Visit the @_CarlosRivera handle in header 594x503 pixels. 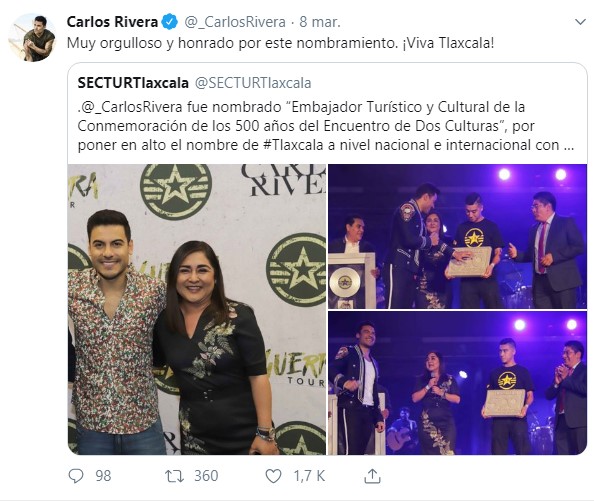click(235, 22)
